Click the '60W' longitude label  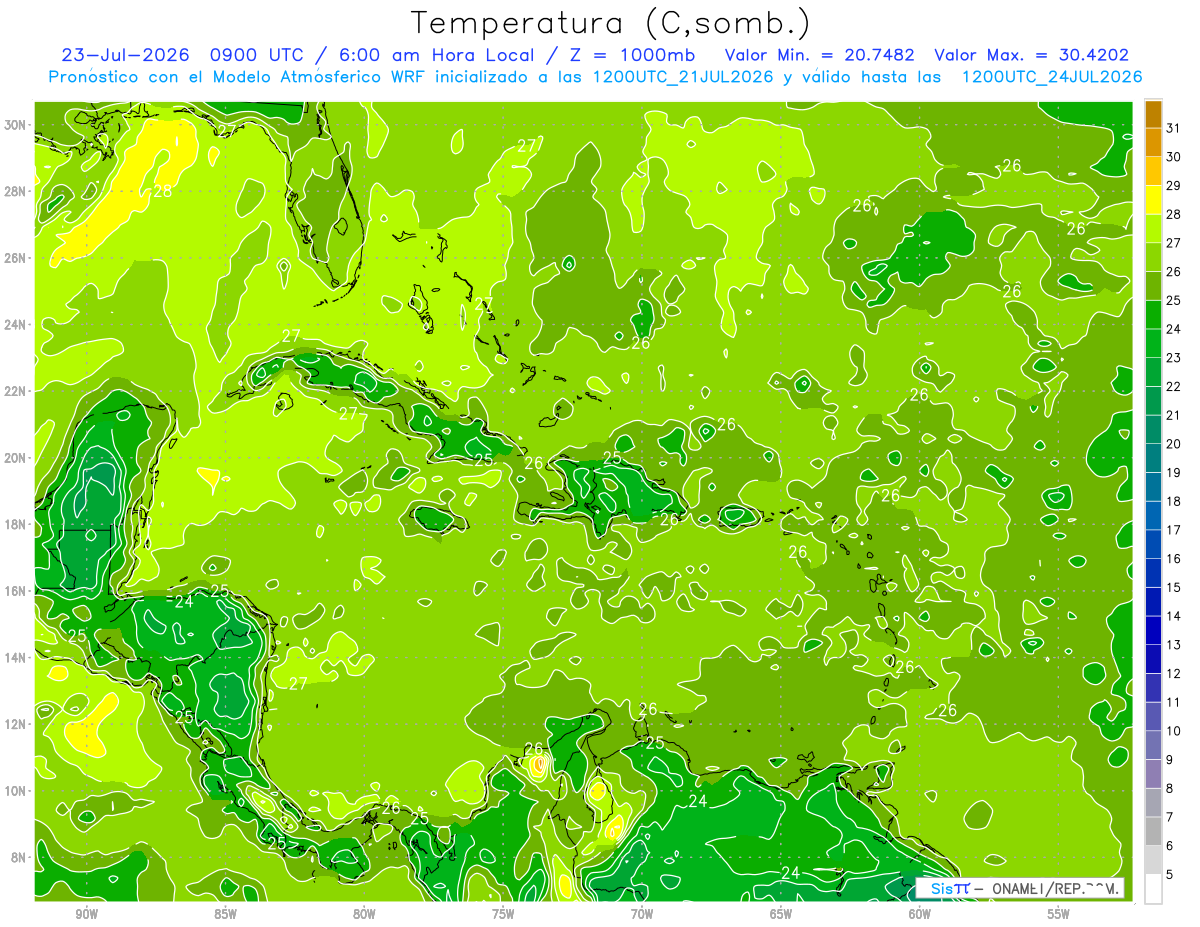pos(920,914)
